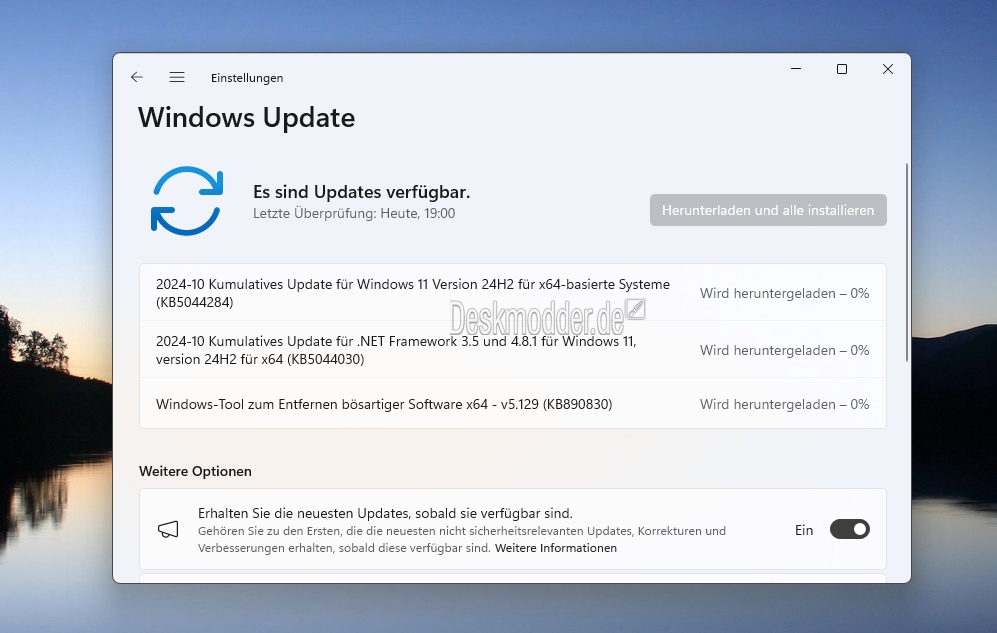Click the Einstellungen window title

[247, 78]
